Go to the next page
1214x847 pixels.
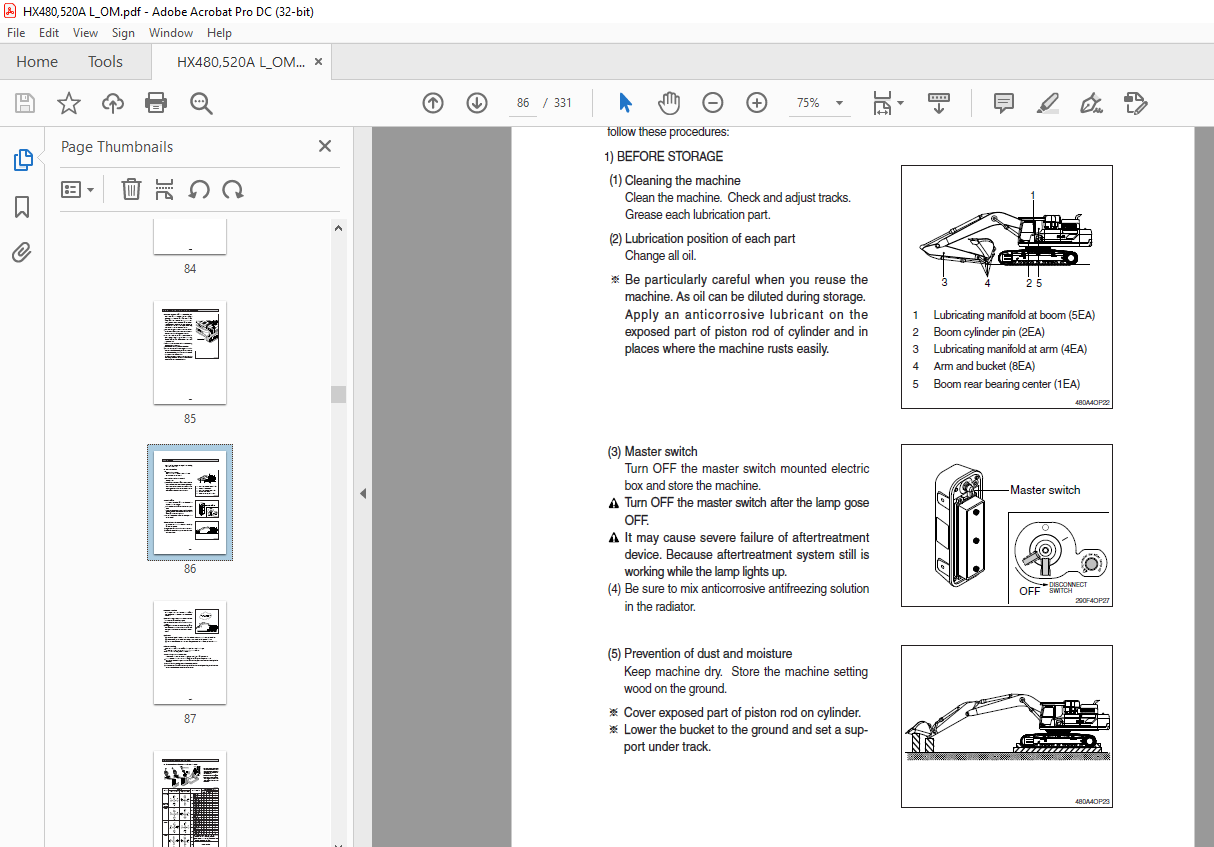tap(476, 103)
